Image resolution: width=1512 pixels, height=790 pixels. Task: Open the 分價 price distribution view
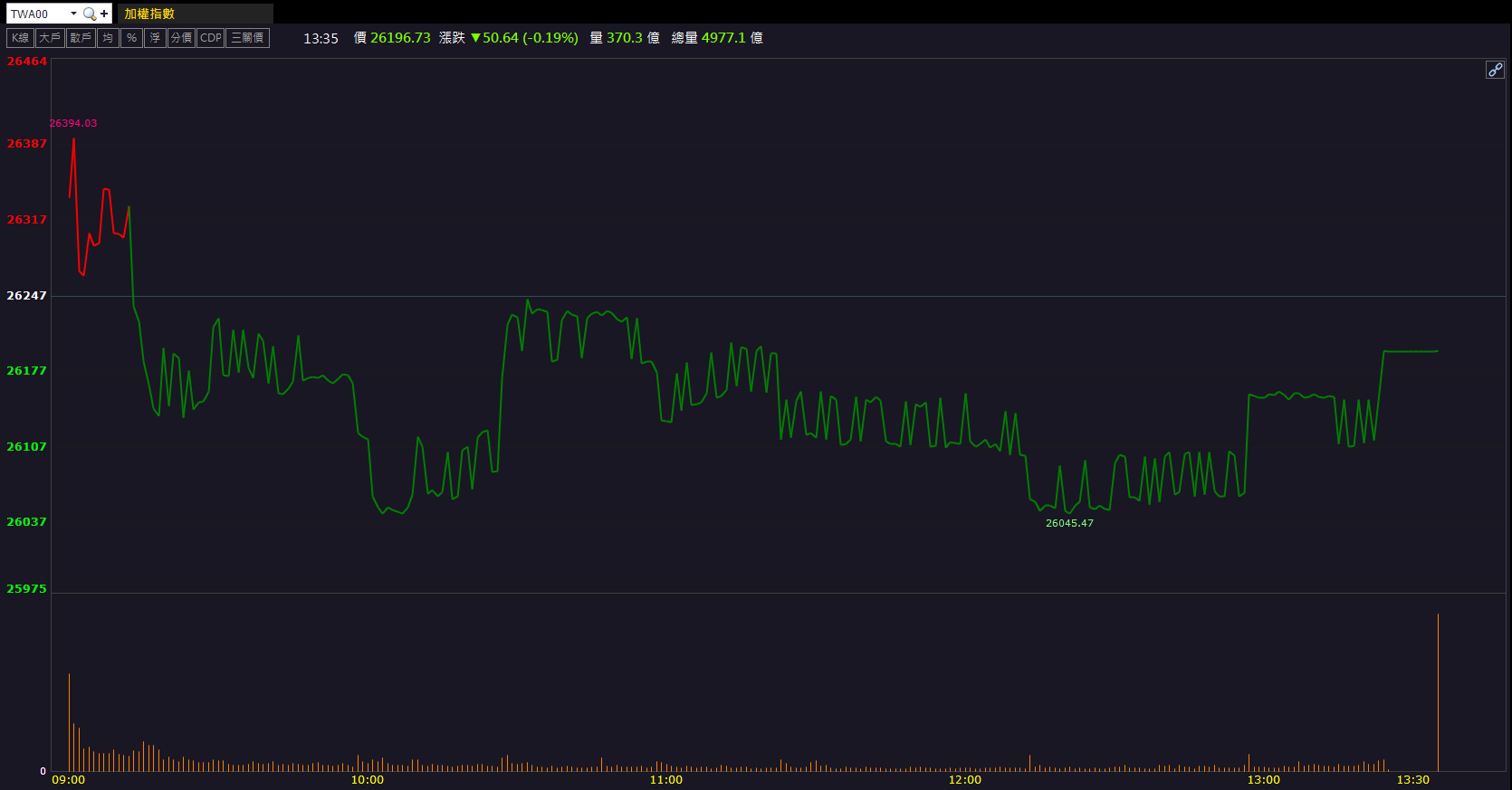[x=181, y=38]
